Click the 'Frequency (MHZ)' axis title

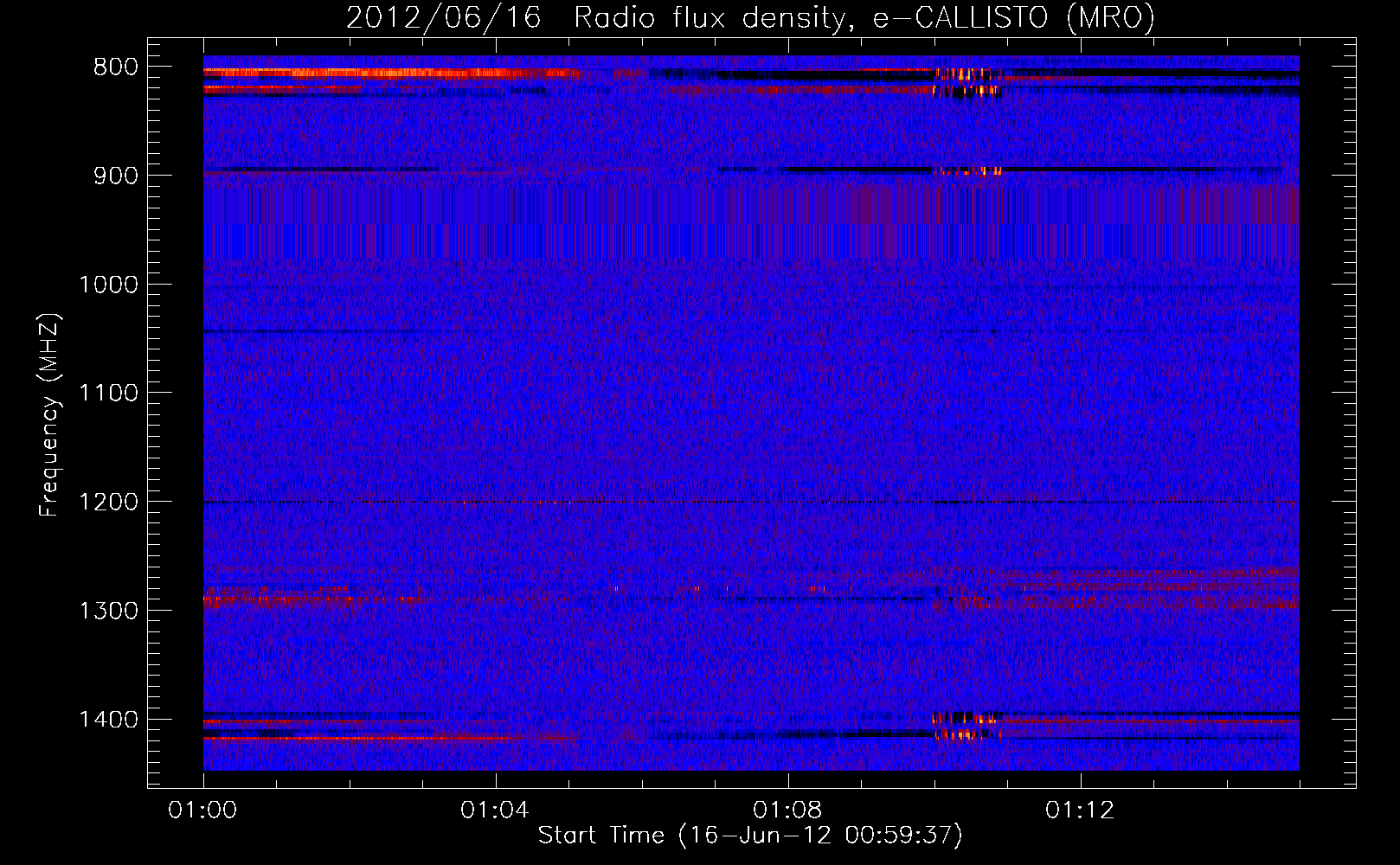tap(49, 415)
